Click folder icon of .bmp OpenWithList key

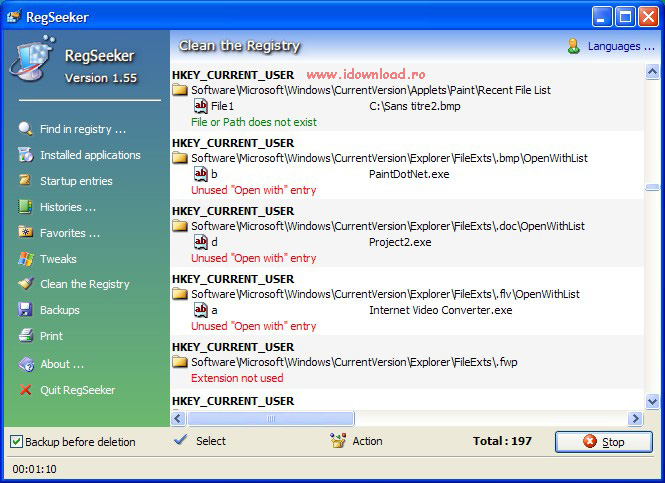(180, 158)
